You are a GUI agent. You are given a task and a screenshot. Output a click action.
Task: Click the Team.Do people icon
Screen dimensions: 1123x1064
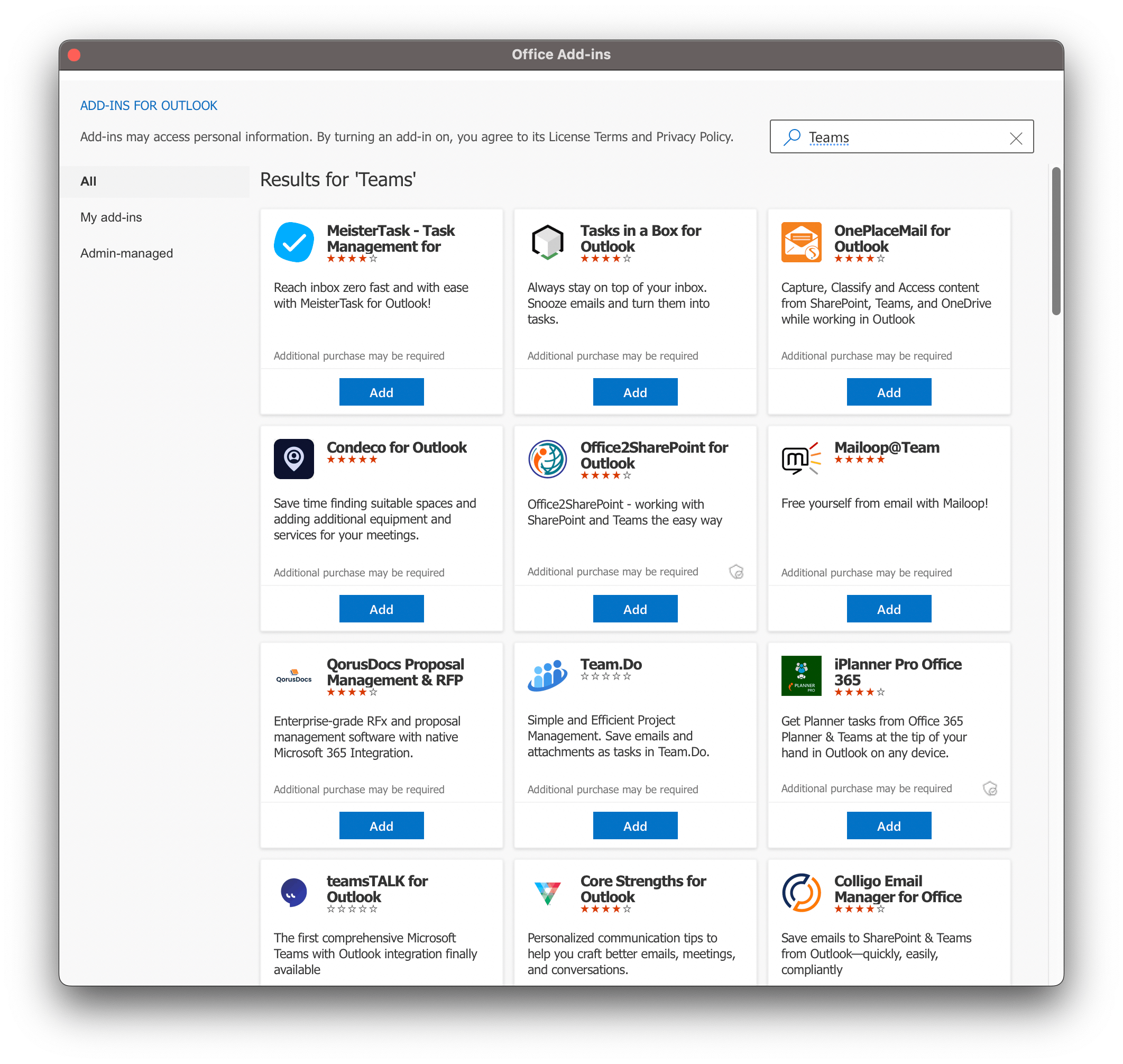point(547,675)
